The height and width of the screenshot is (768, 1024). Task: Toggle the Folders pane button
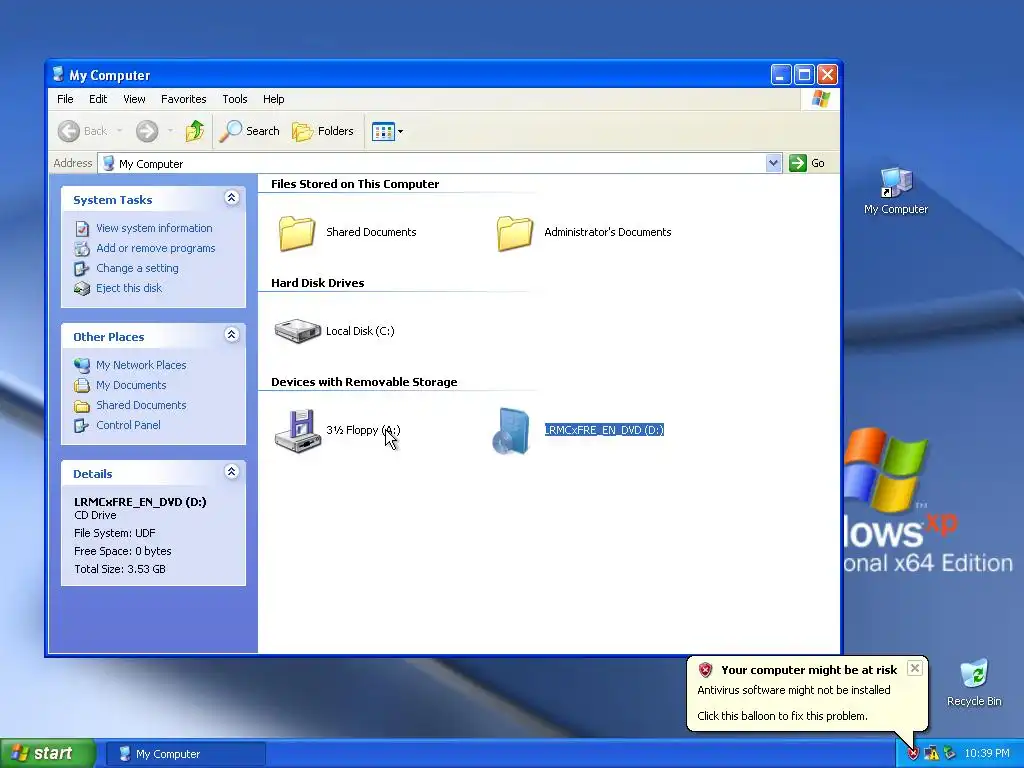pos(323,131)
